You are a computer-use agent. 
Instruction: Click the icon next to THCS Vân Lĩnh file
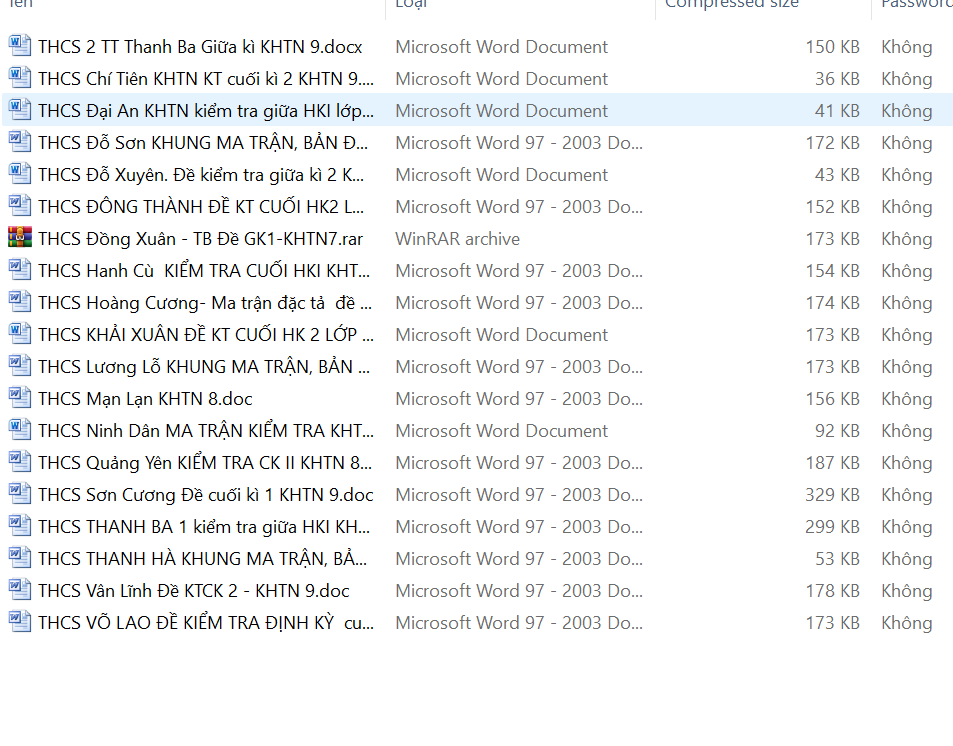click(20, 591)
